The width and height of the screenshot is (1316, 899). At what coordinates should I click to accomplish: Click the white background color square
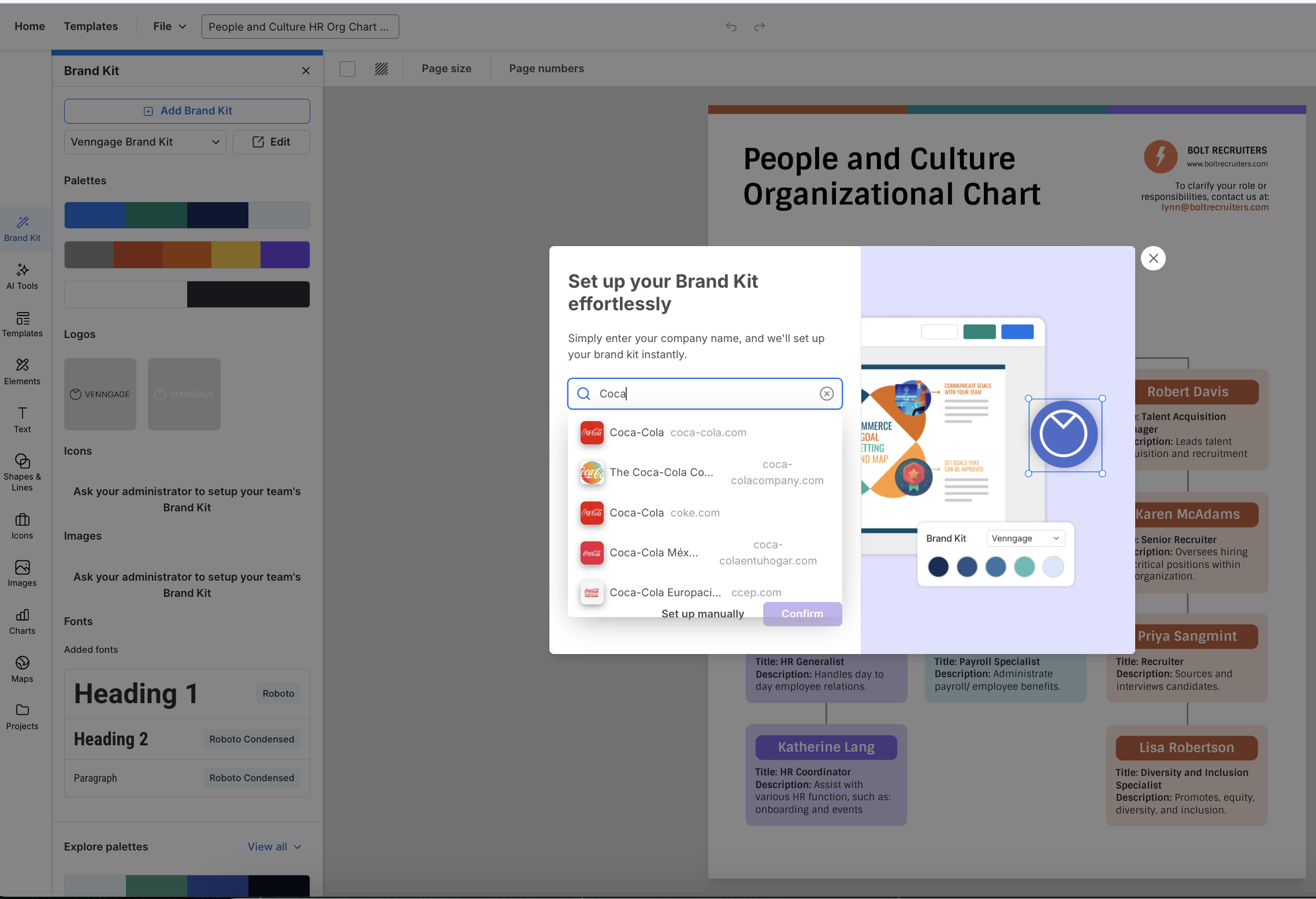[347, 69]
